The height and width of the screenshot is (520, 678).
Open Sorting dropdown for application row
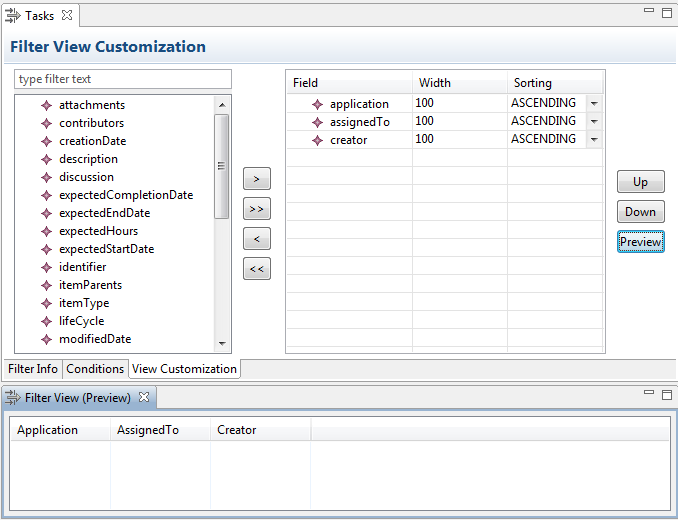(x=594, y=103)
